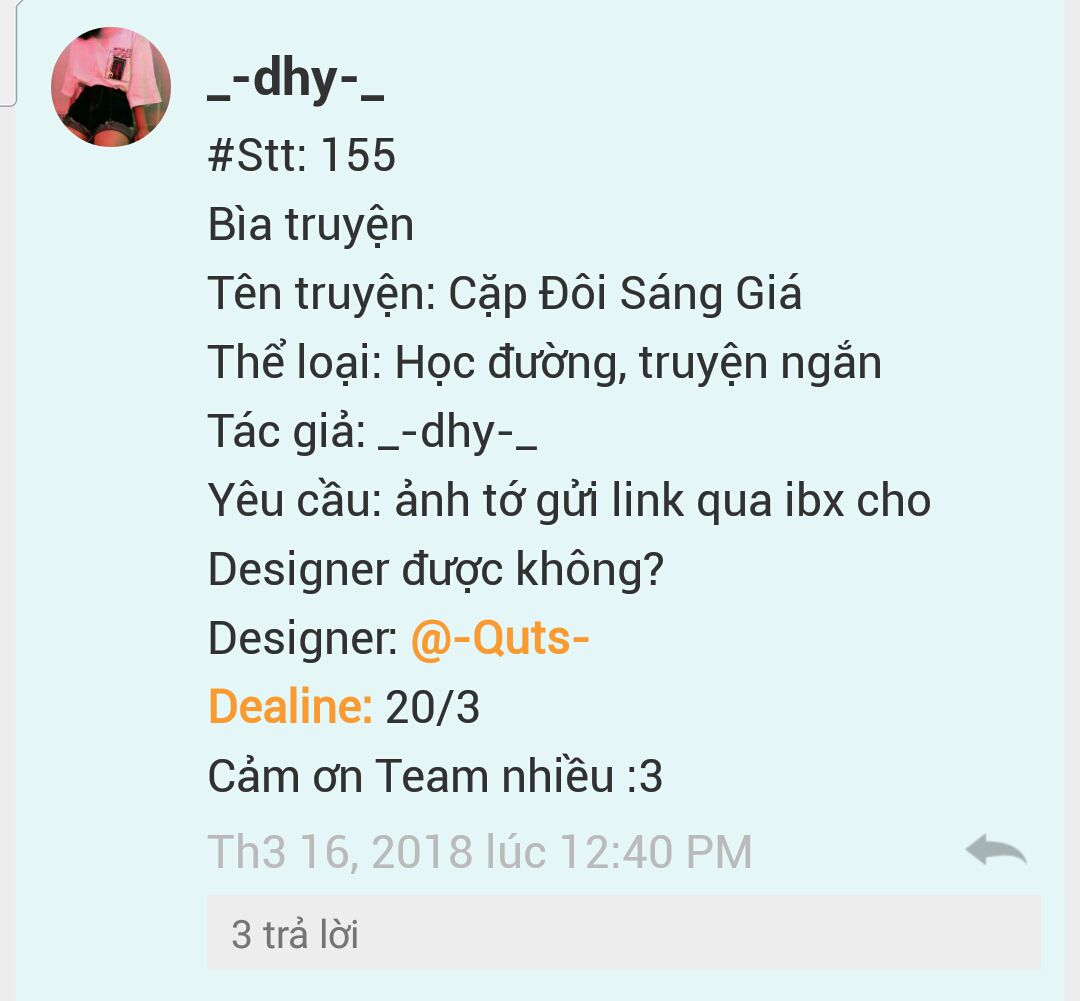
Task: Click the Designer được không? text
Action: (x=435, y=570)
